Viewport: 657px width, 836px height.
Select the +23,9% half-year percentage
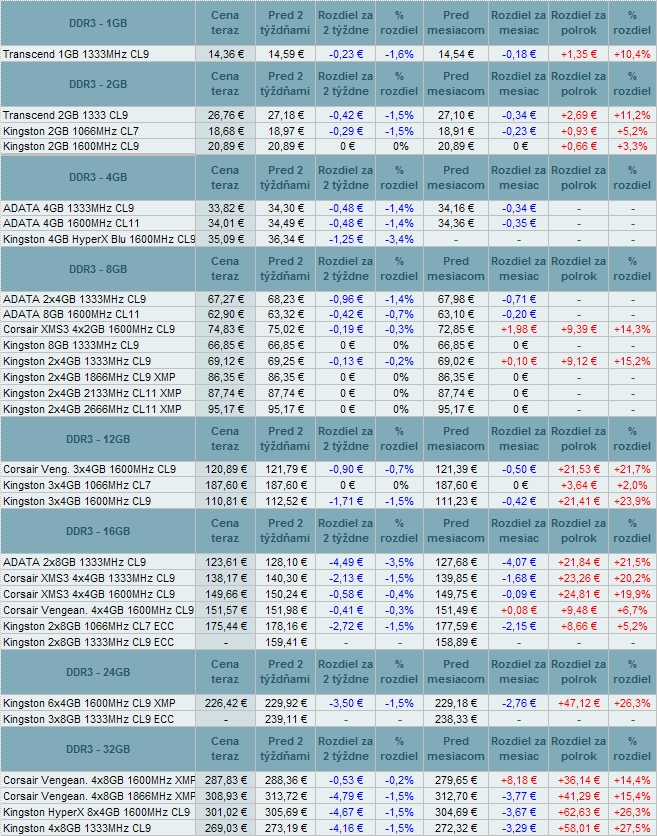[632, 501]
